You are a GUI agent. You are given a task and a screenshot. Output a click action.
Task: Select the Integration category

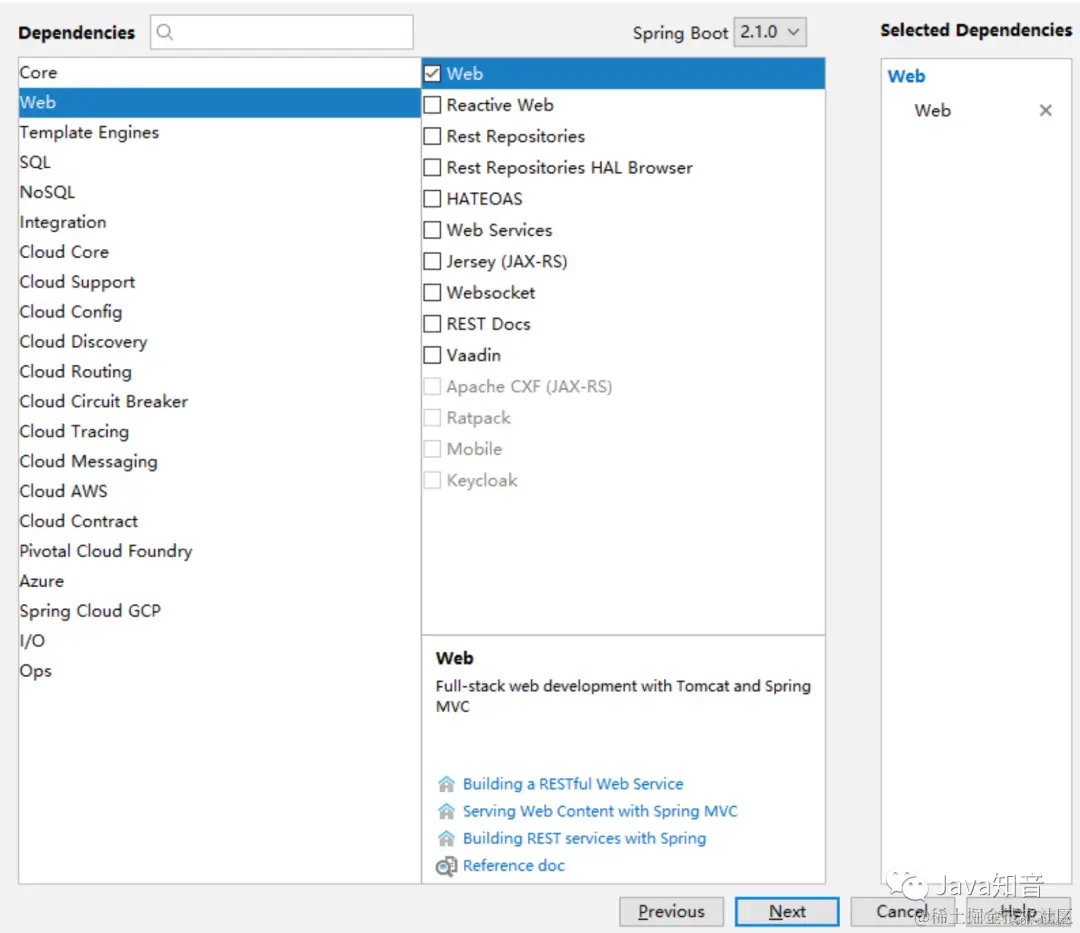(x=220, y=222)
